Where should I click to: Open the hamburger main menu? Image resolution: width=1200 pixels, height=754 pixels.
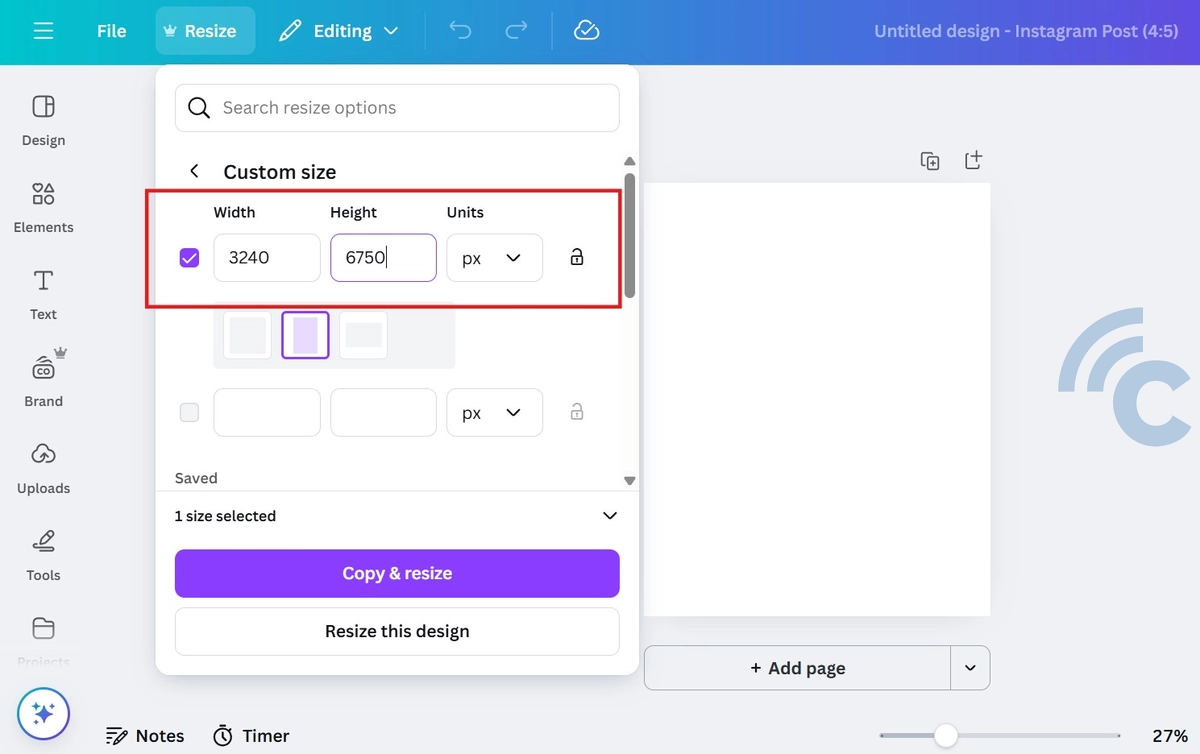[x=43, y=31]
